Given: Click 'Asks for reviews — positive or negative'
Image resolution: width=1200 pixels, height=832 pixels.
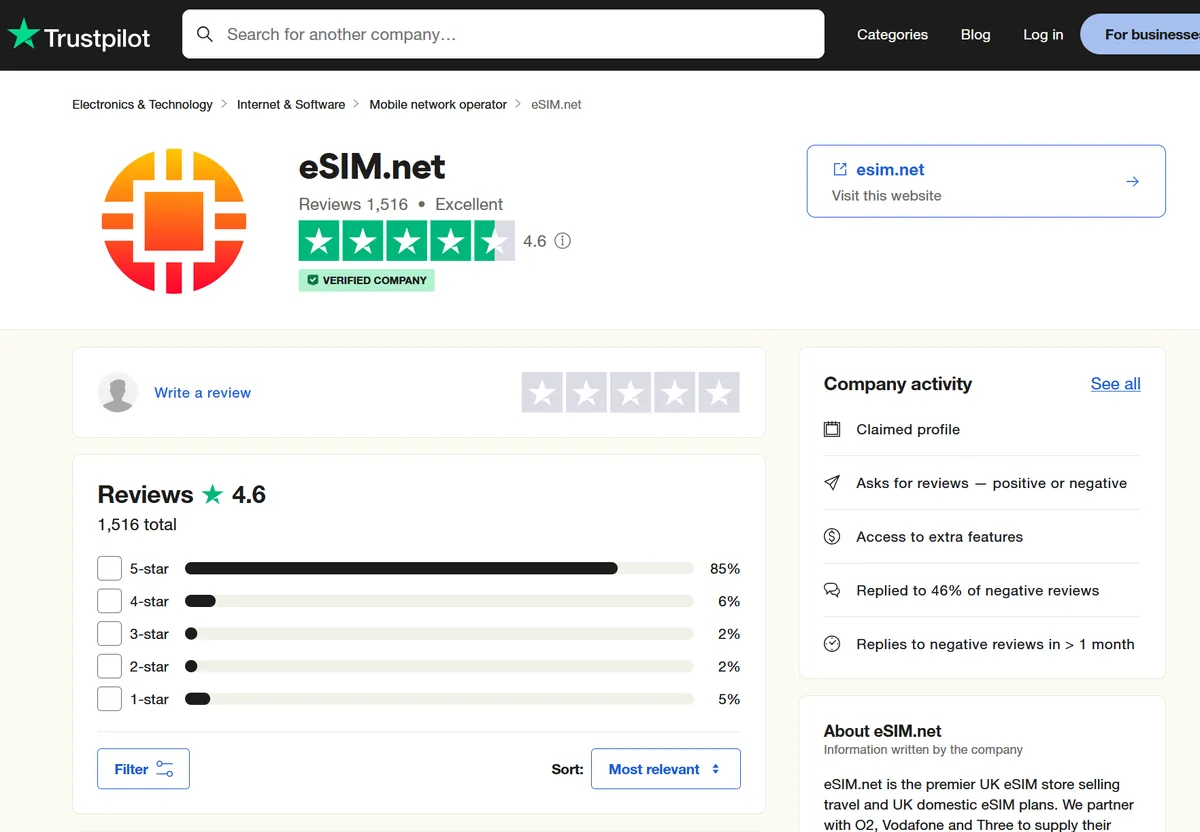Looking at the screenshot, I should 991,483.
